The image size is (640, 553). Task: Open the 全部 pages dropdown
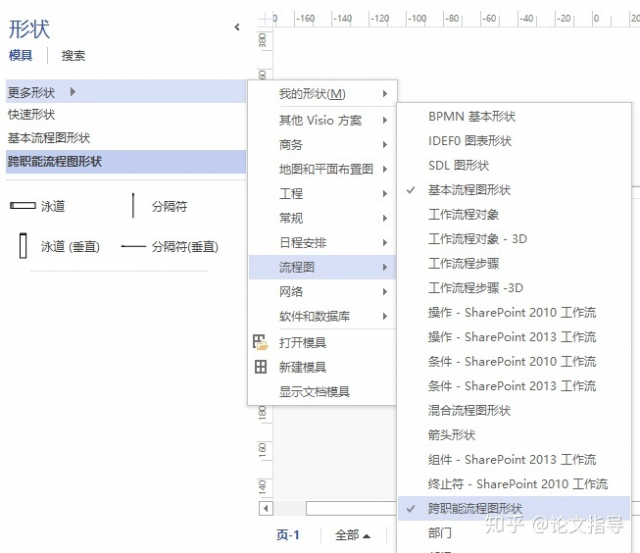coord(353,535)
